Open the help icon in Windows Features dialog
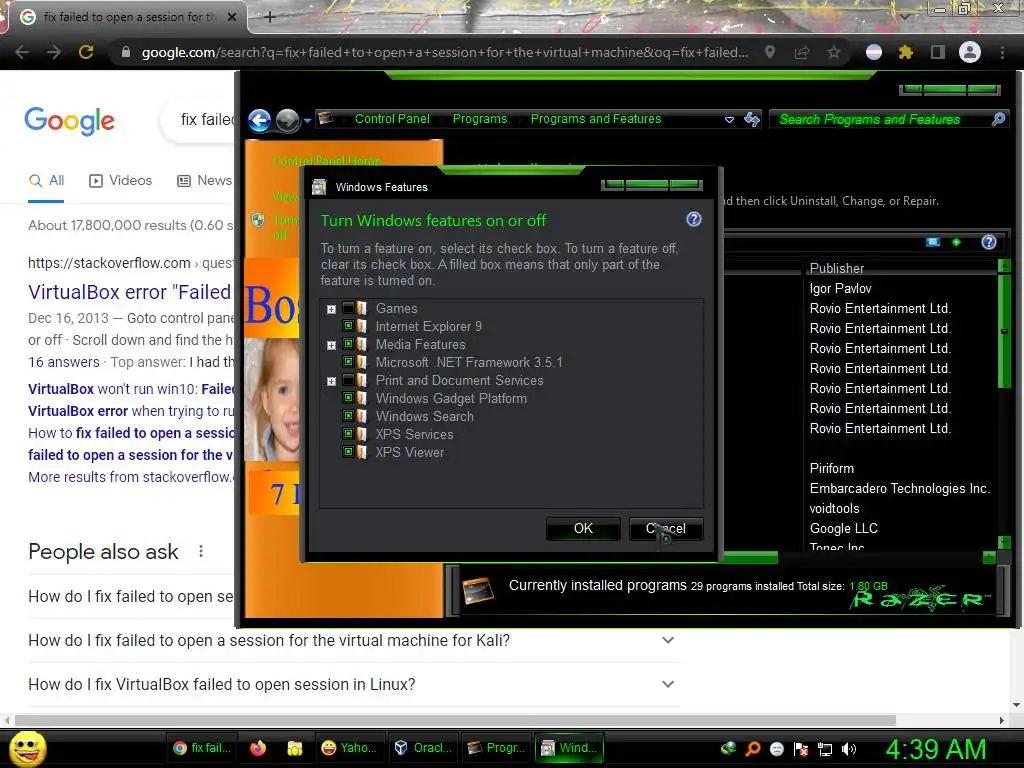 click(x=694, y=219)
